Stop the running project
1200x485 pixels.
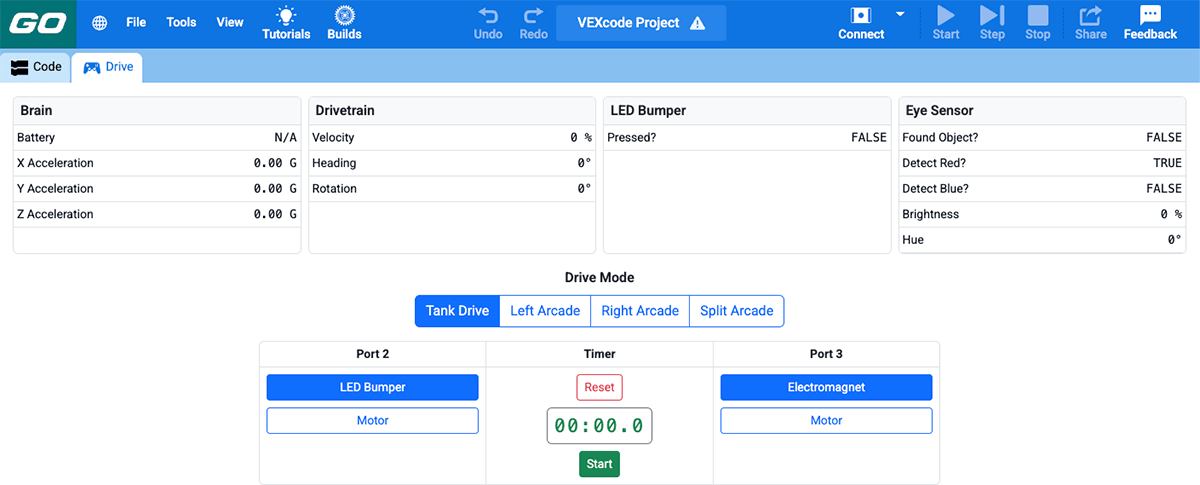1038,23
